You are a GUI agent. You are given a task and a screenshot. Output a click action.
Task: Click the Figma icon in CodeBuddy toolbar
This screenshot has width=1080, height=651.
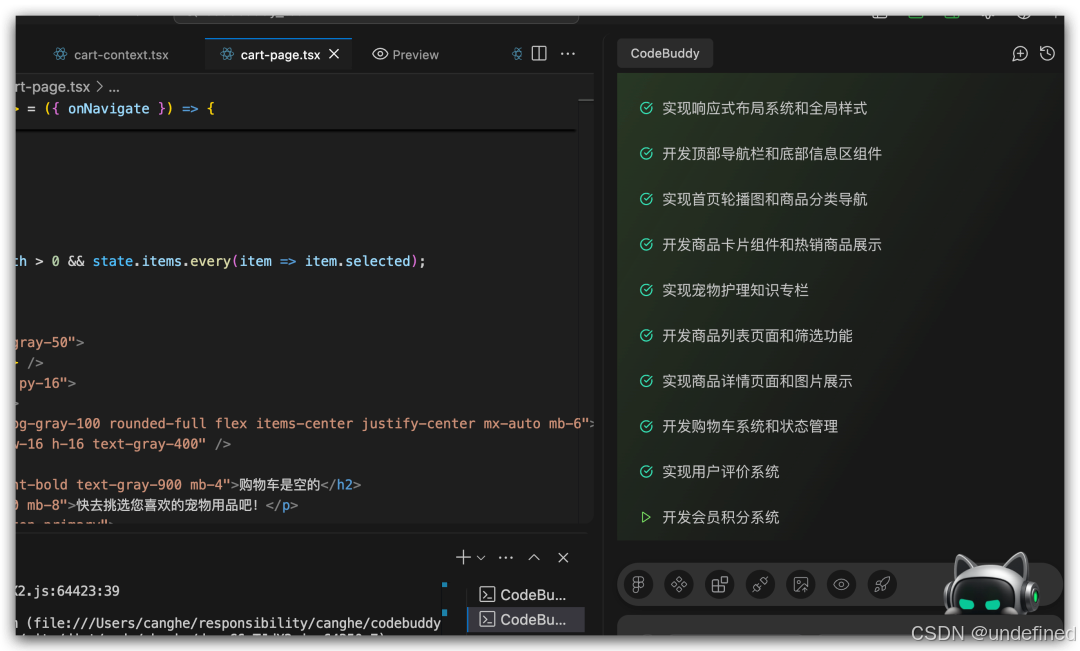pos(638,585)
